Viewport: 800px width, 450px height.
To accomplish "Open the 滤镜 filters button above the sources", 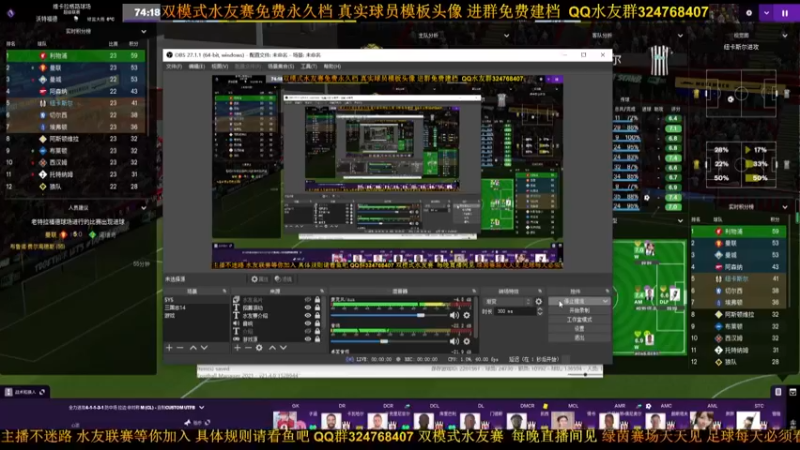I will [283, 279].
